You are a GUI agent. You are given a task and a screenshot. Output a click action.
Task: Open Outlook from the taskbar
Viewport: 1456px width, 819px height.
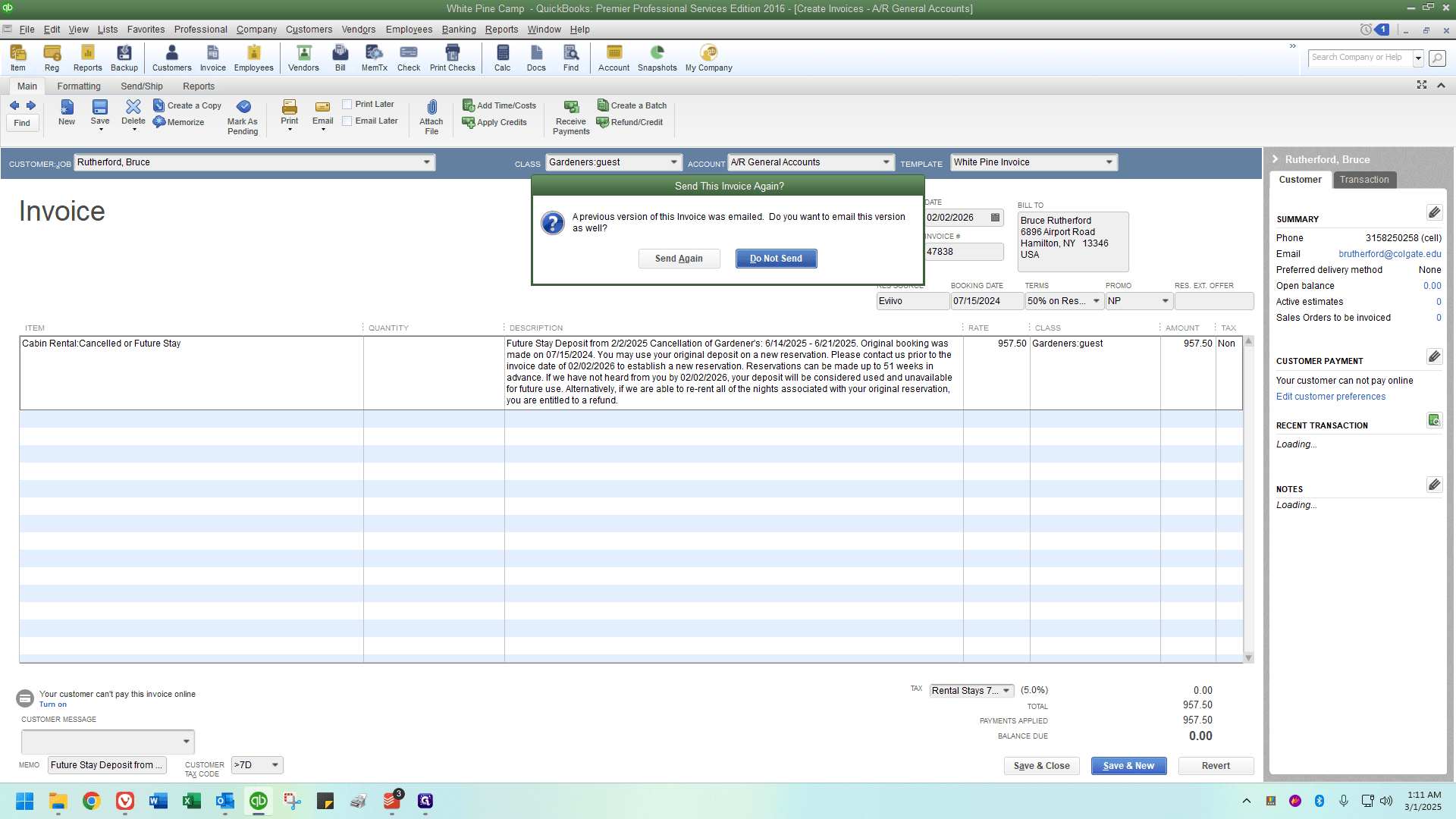225,801
